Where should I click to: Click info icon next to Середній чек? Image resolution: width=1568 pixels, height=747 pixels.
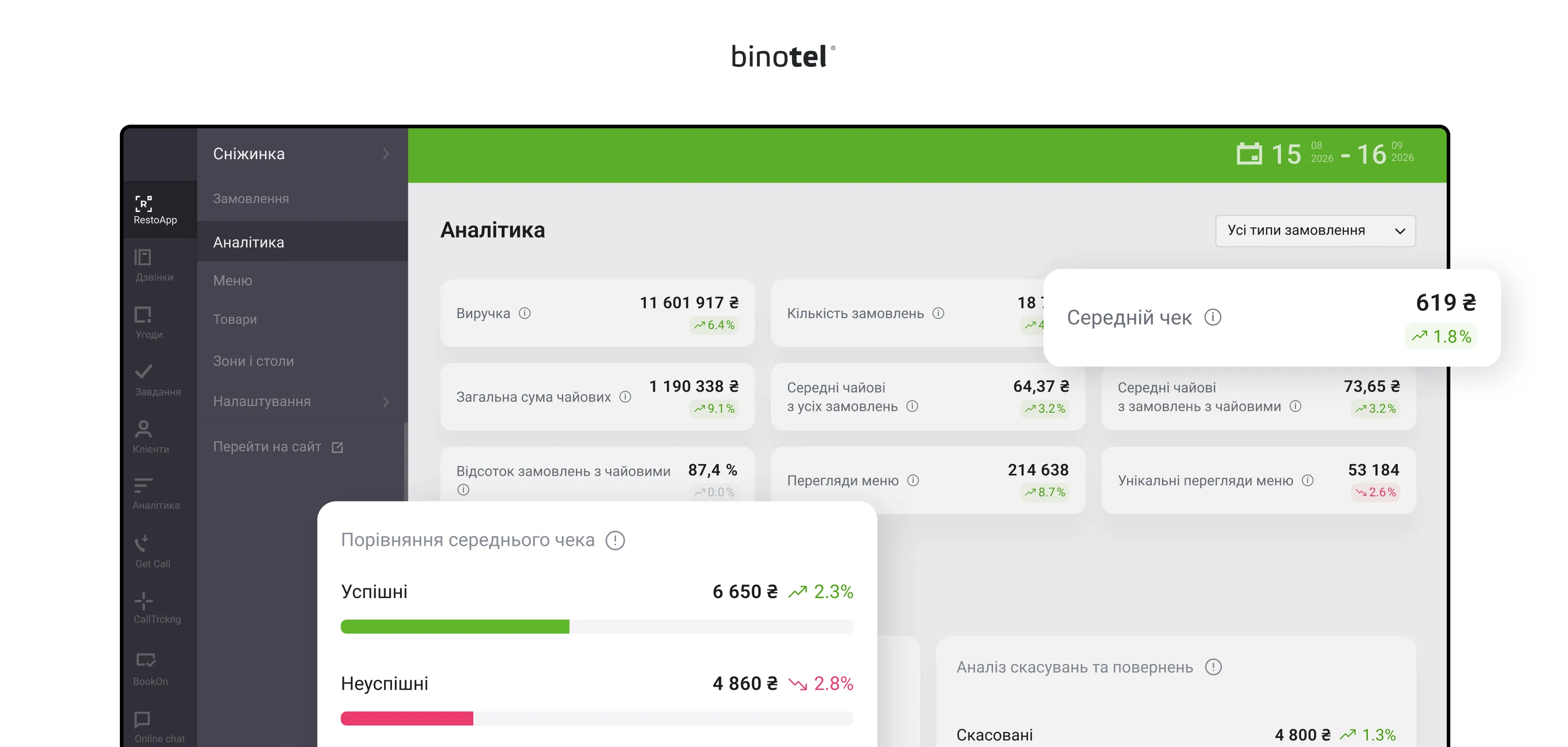point(1212,317)
